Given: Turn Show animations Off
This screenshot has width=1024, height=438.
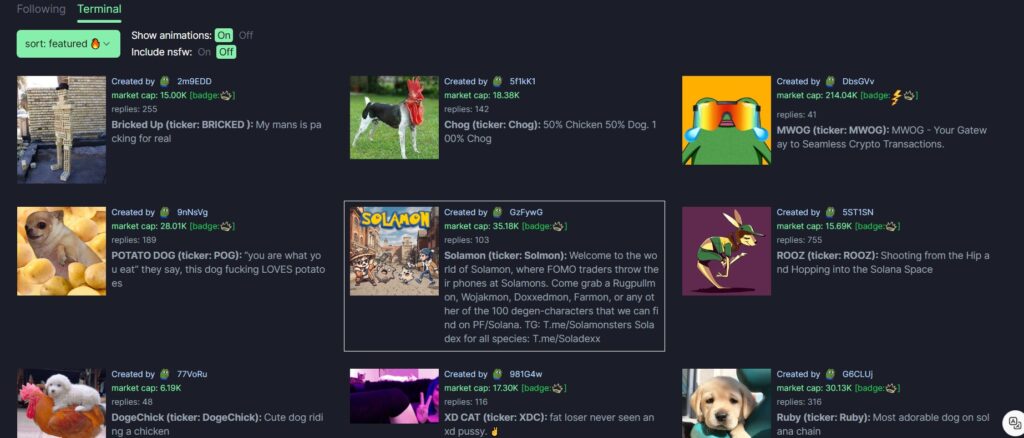Looking at the screenshot, I should click(x=246, y=35).
